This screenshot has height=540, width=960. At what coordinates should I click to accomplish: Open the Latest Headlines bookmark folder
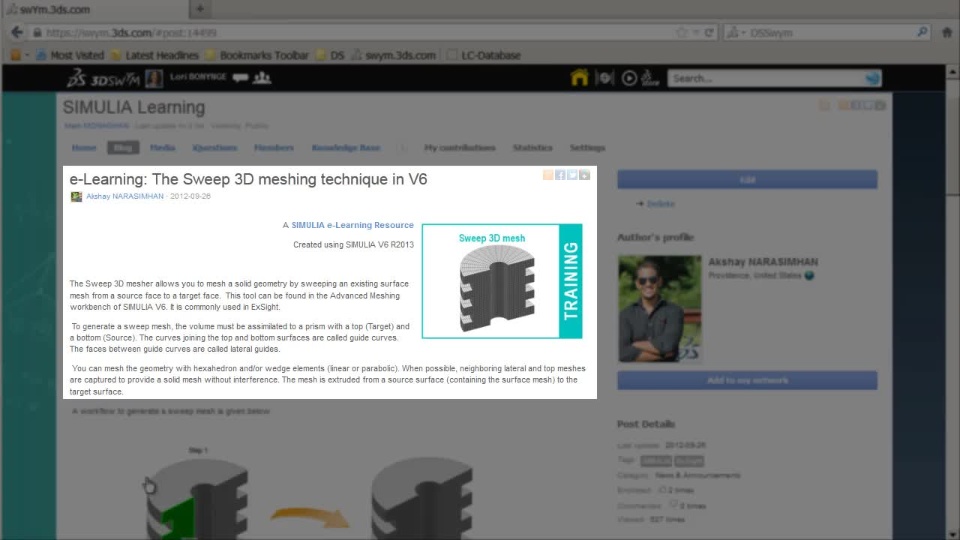(155, 55)
